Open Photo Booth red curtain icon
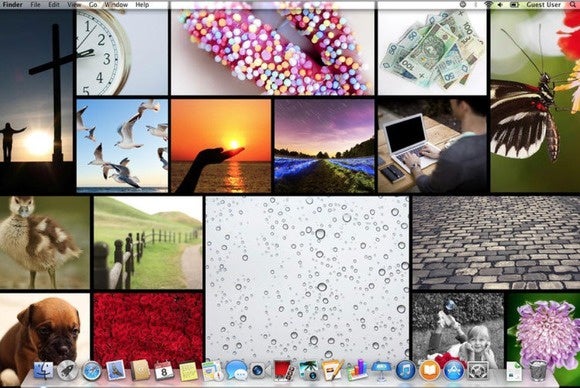The width and height of the screenshot is (580, 388). [x=284, y=371]
